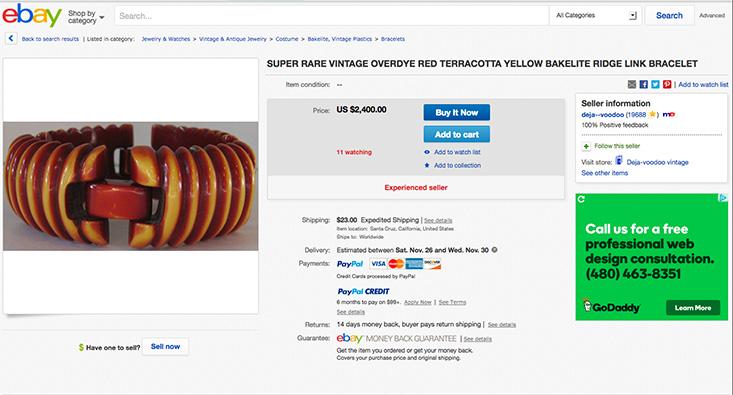Click the Add to cart button
733x395 pixels.
click(457, 135)
